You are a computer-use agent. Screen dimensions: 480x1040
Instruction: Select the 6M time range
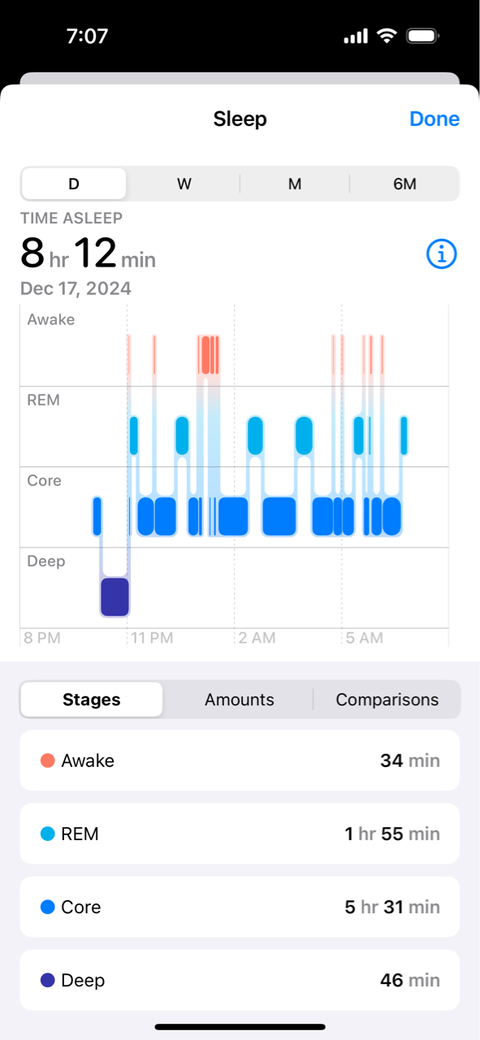click(x=404, y=184)
